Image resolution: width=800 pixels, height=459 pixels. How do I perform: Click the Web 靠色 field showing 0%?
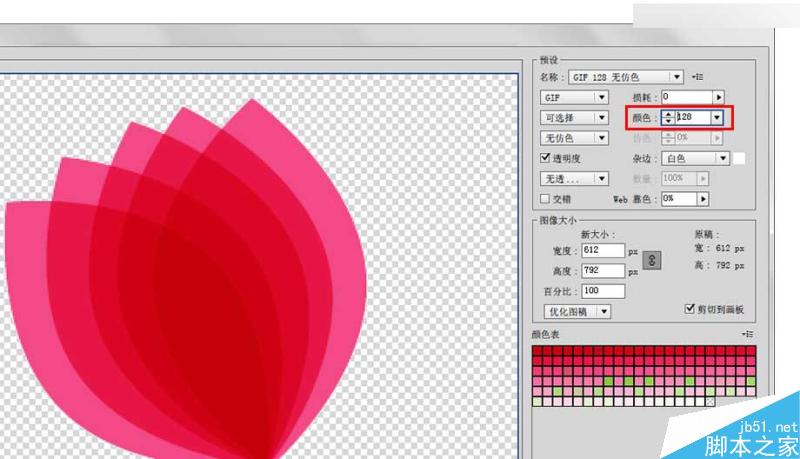click(680, 199)
